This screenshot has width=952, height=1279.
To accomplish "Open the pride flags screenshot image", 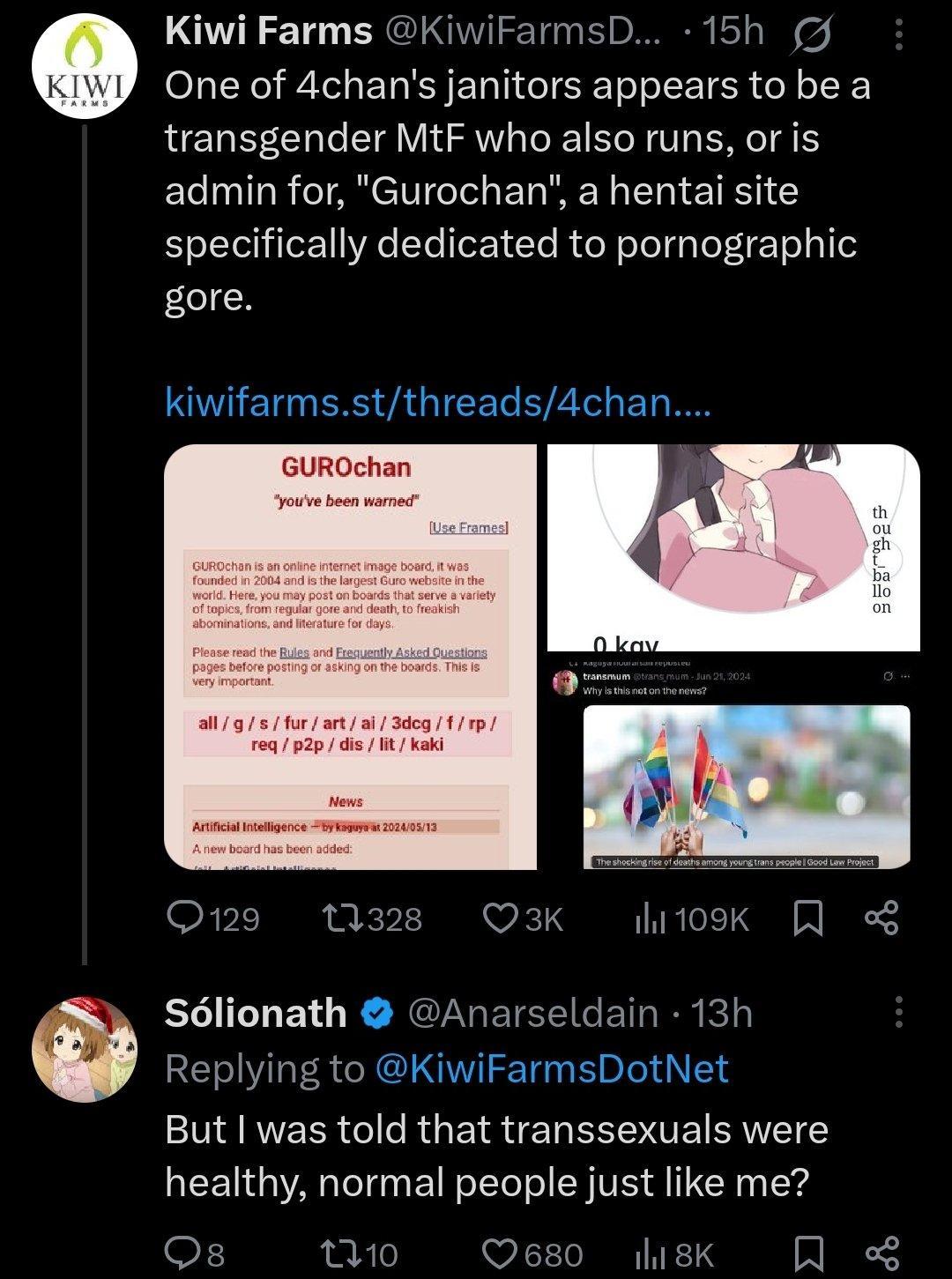I will pos(733,762).
